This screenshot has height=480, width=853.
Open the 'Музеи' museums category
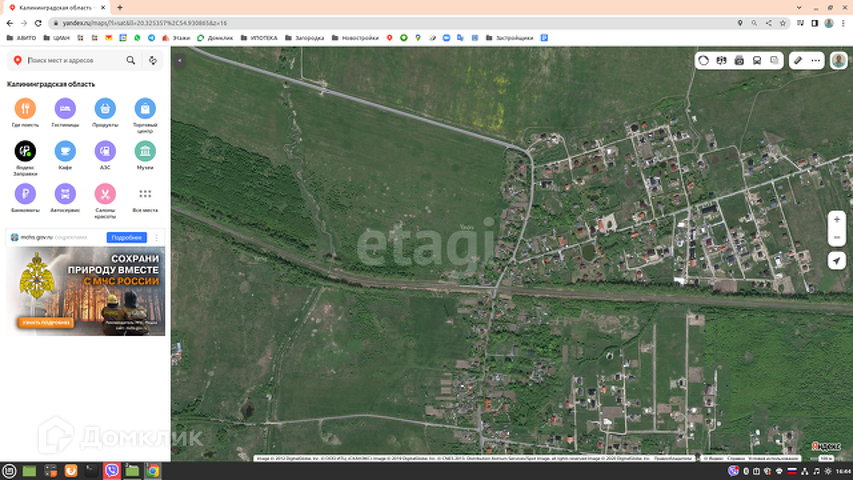click(x=145, y=151)
